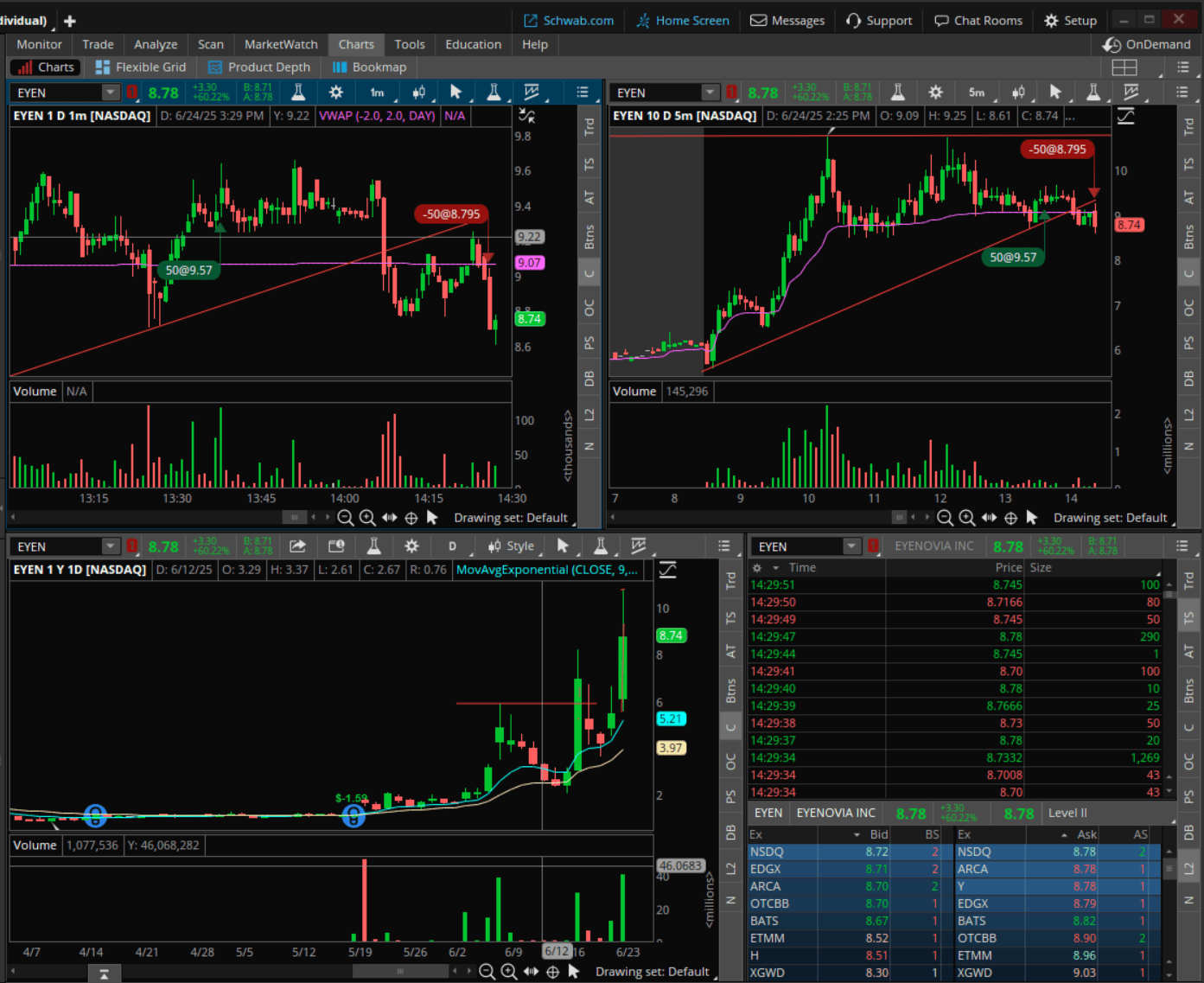Click the pan arrows icon below the 1m chart
1204x983 pixels.
(390, 518)
